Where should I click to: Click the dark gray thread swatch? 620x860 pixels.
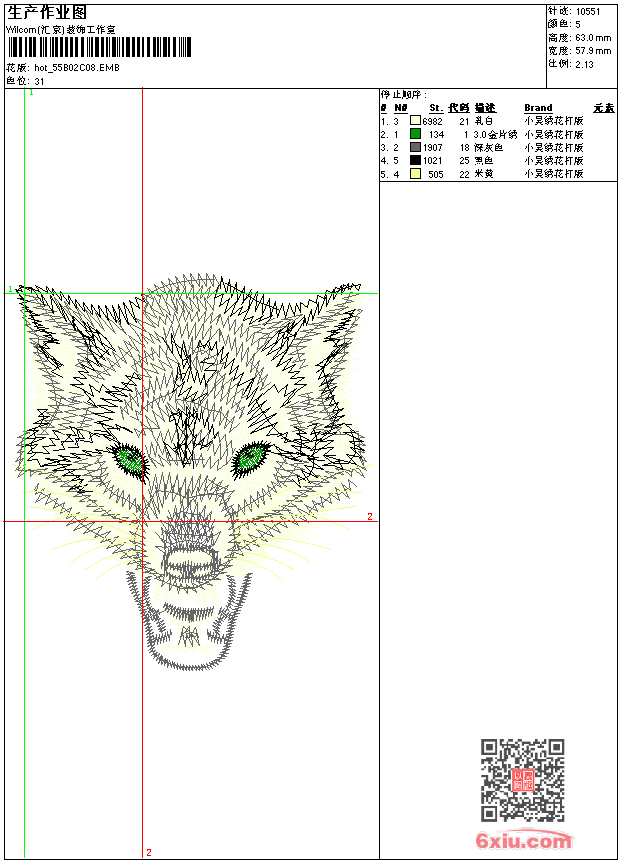point(415,147)
